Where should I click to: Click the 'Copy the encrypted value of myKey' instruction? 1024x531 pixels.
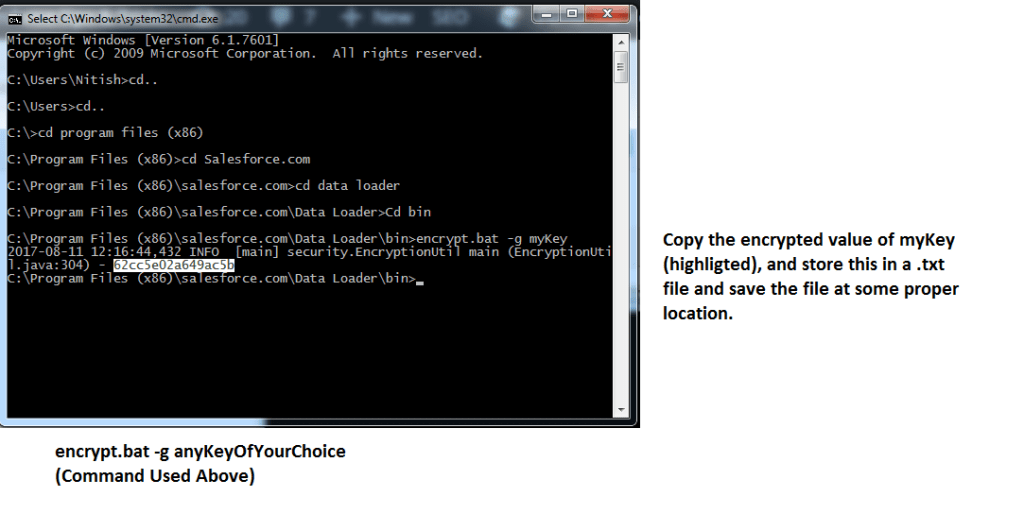(x=808, y=240)
